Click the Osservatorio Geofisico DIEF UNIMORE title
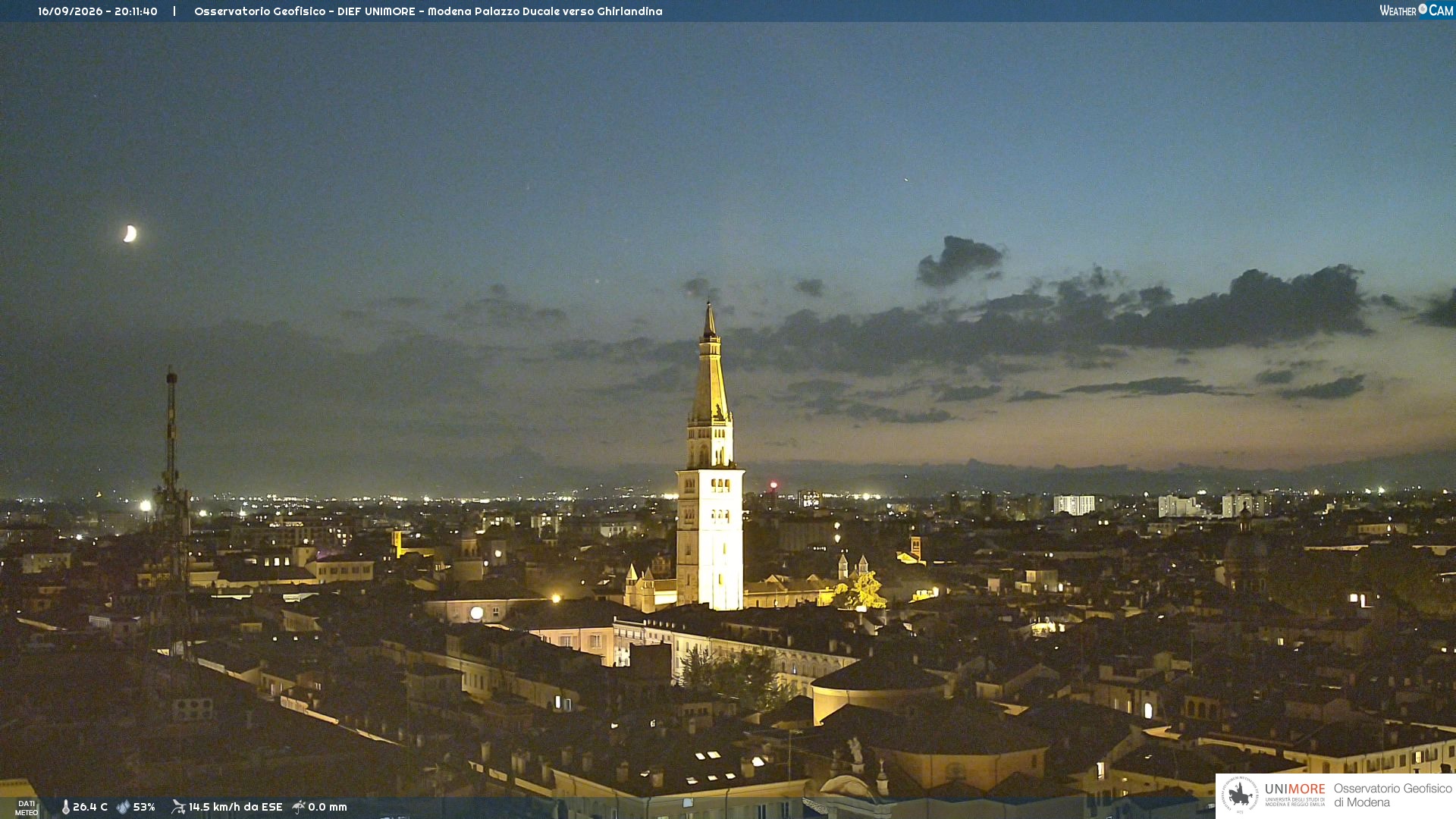The width and height of the screenshot is (1456, 819). (428, 11)
